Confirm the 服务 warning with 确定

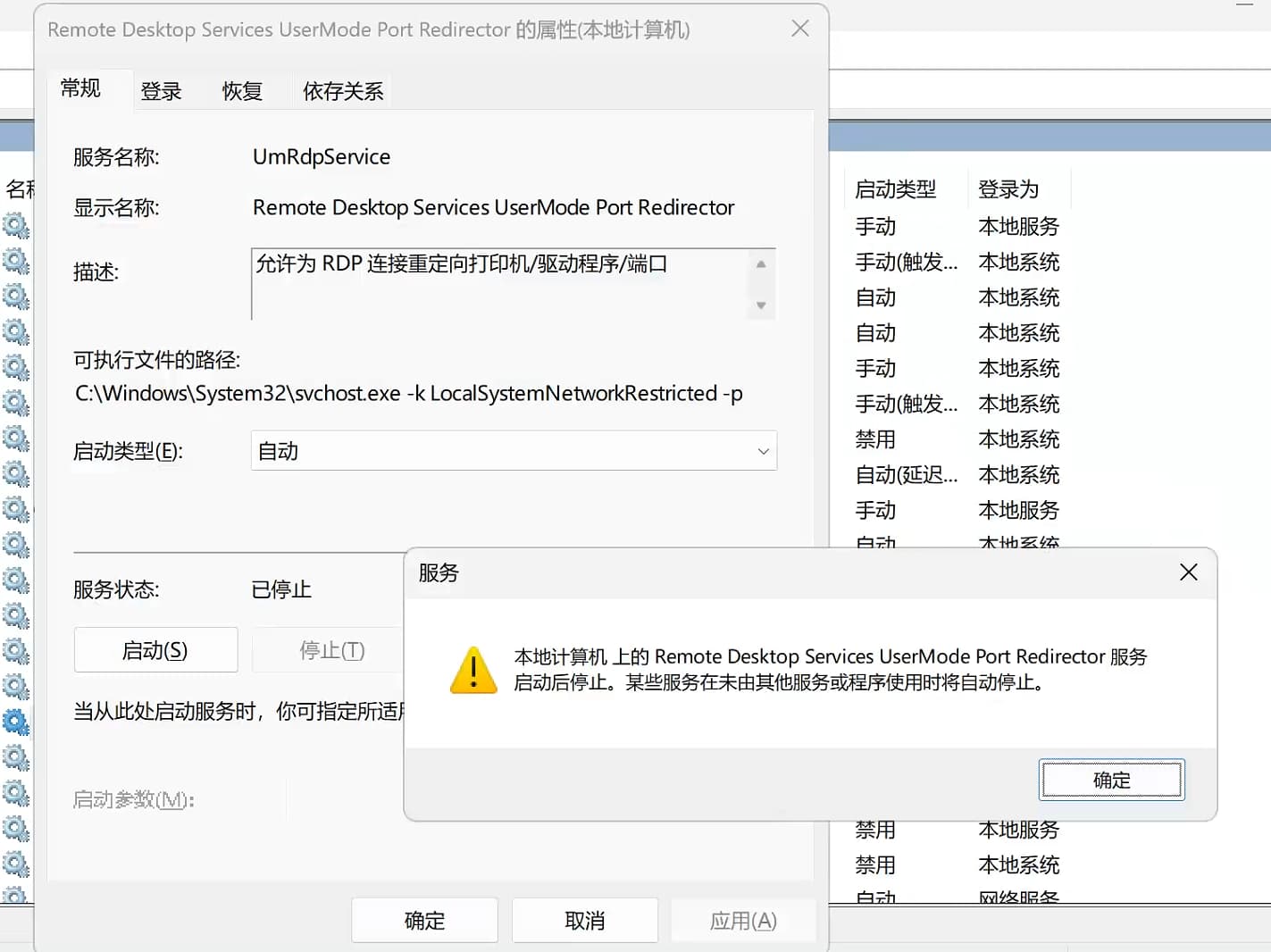(1112, 780)
